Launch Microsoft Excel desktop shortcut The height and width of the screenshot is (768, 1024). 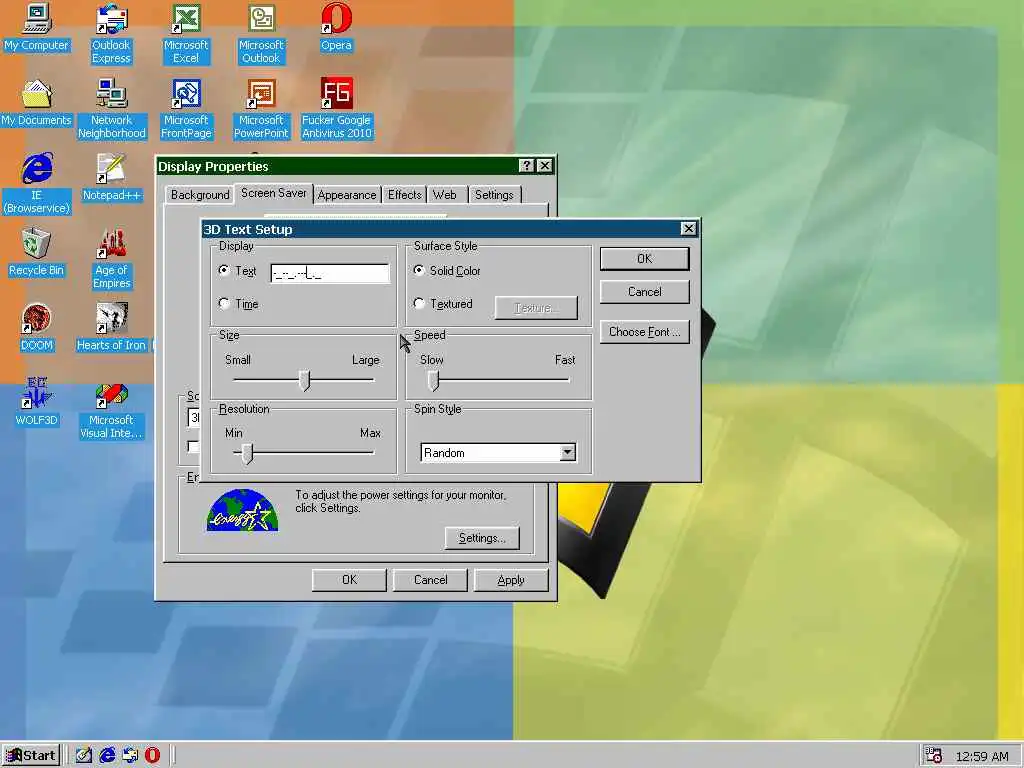(x=186, y=34)
